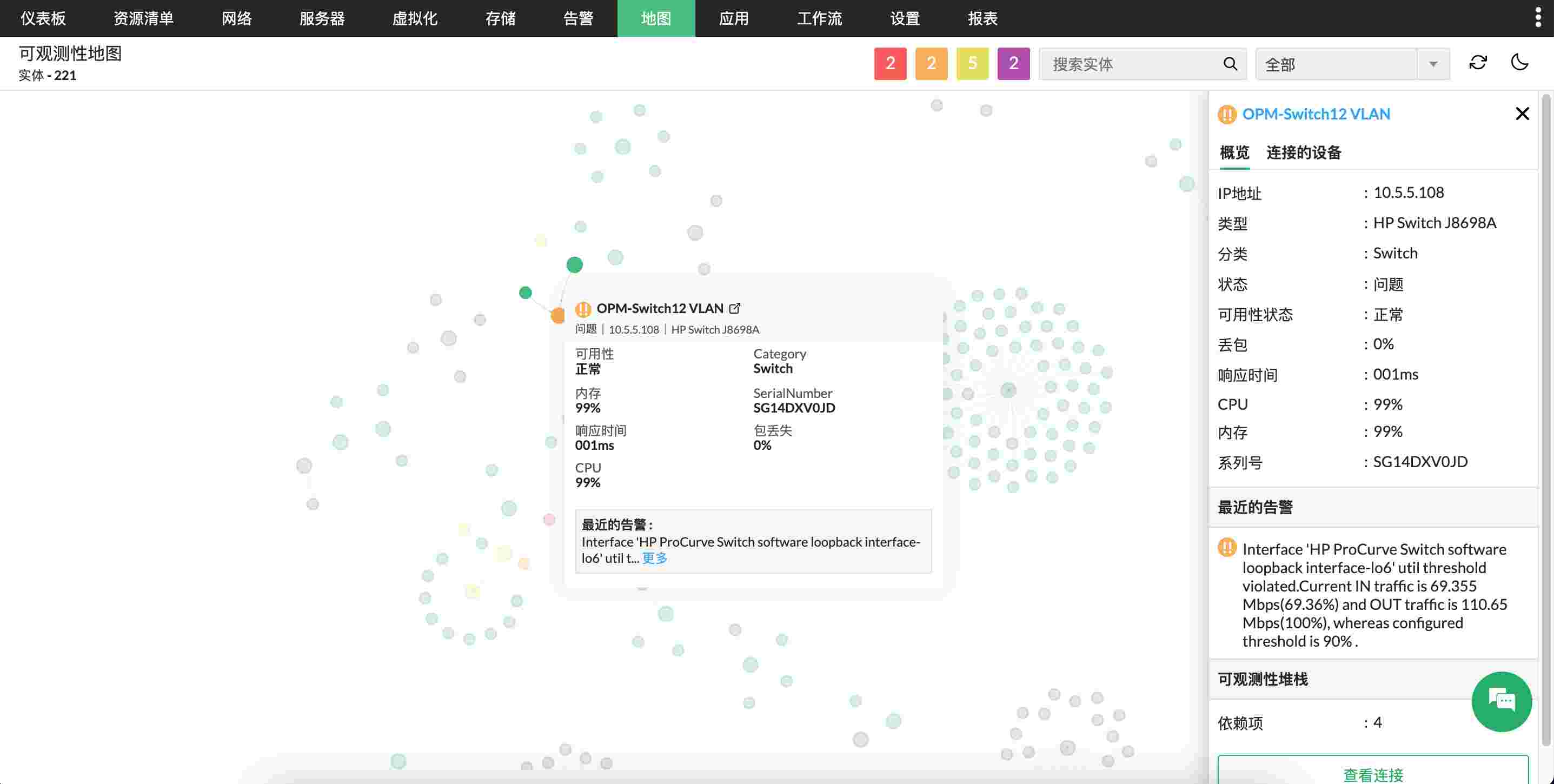Click the 查看连接 button

1372,774
